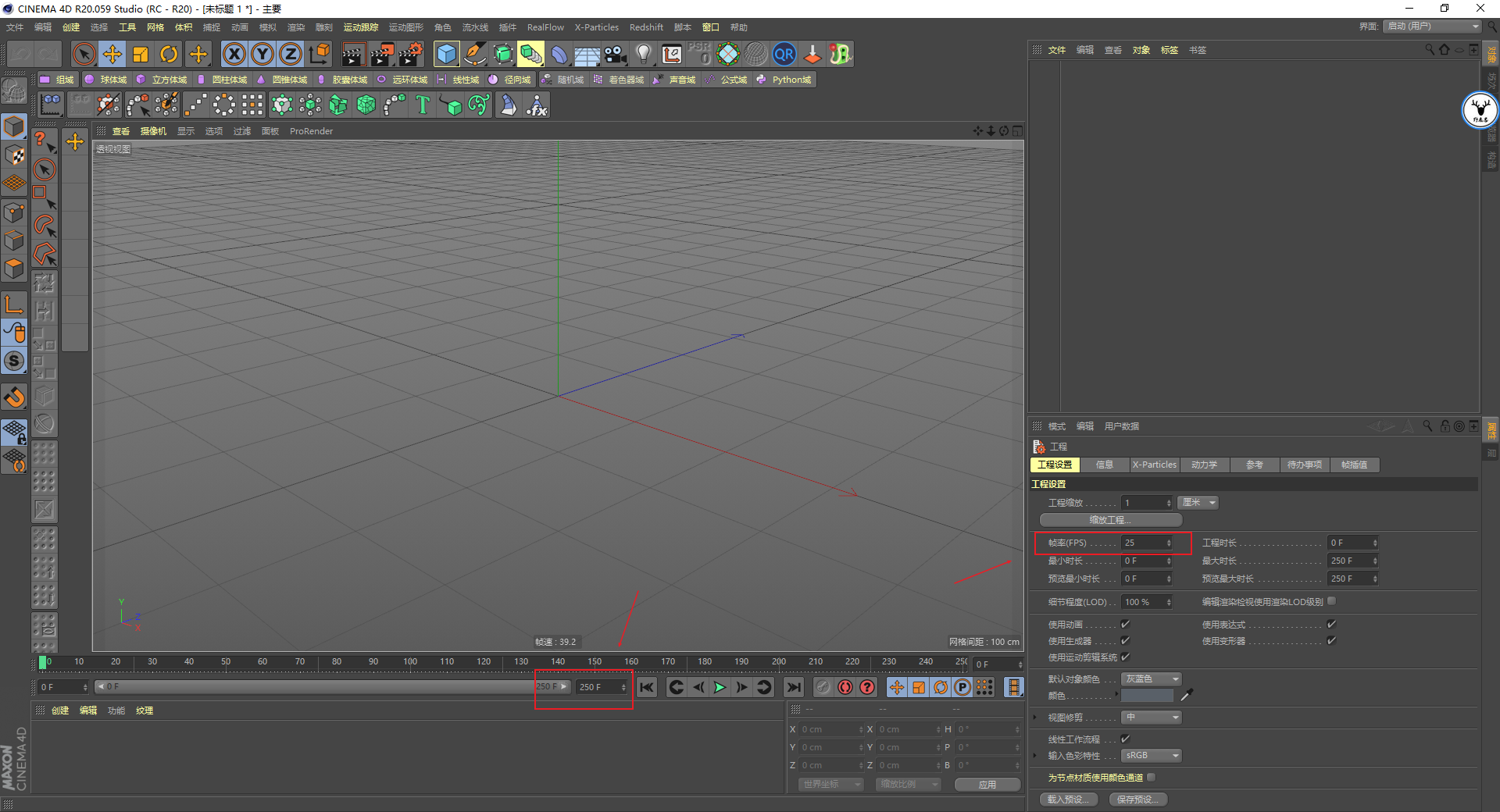Toggle the X-axis lock icon
This screenshot has height=812, width=1500.
[234, 54]
